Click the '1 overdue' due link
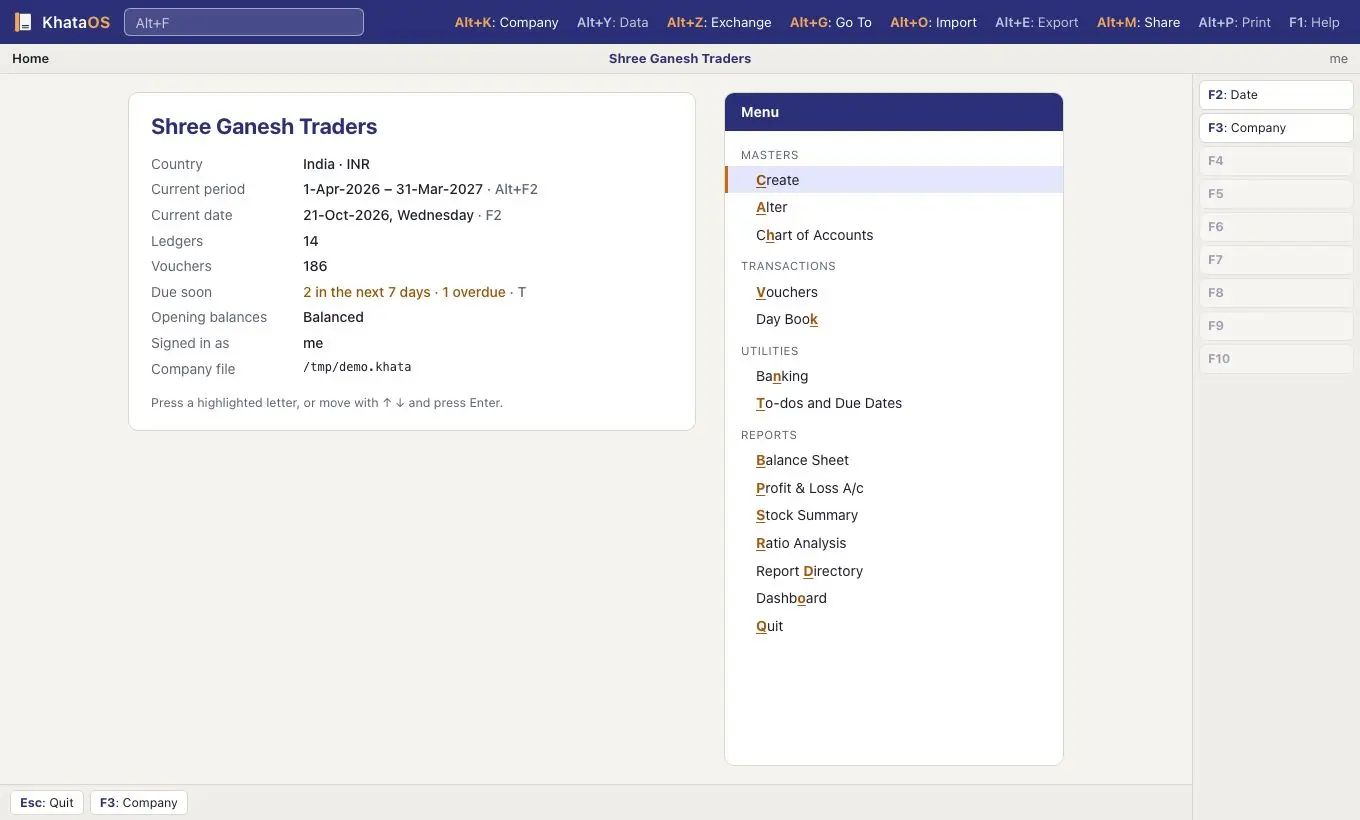Image resolution: width=1360 pixels, height=820 pixels. click(x=474, y=292)
